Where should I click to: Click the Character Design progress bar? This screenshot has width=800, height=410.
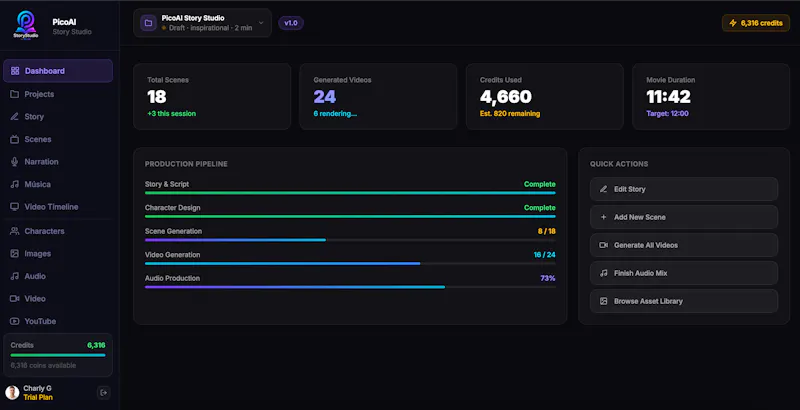350,216
